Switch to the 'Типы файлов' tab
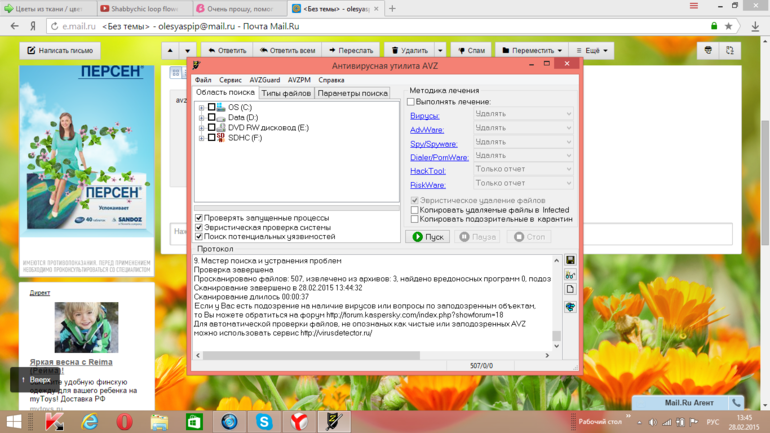The image size is (770, 433). (286, 93)
